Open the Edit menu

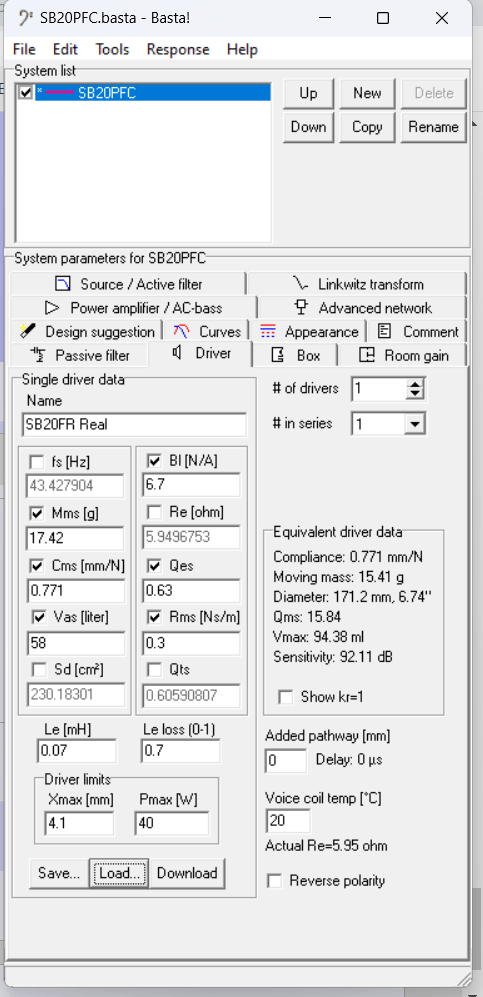point(65,50)
